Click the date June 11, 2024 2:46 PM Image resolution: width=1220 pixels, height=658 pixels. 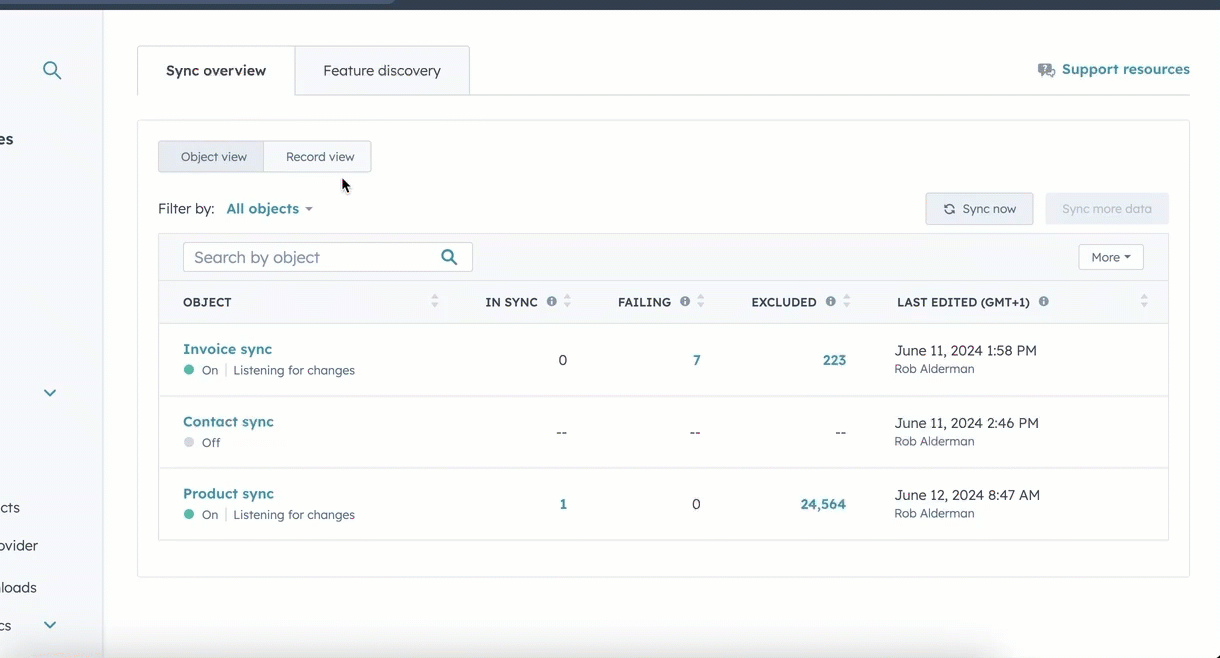[x=967, y=423]
